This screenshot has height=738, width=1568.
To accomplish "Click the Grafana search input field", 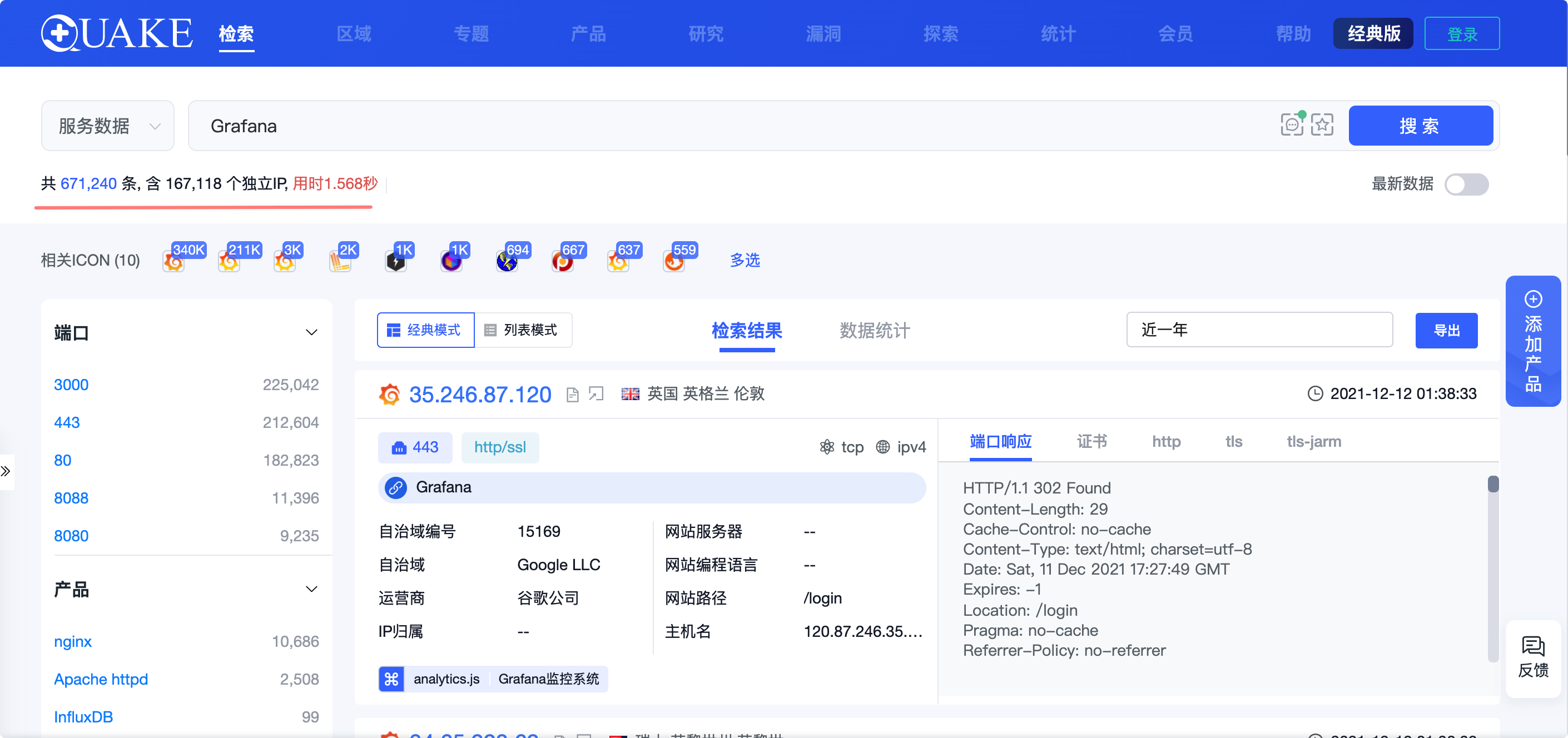I will [731, 126].
